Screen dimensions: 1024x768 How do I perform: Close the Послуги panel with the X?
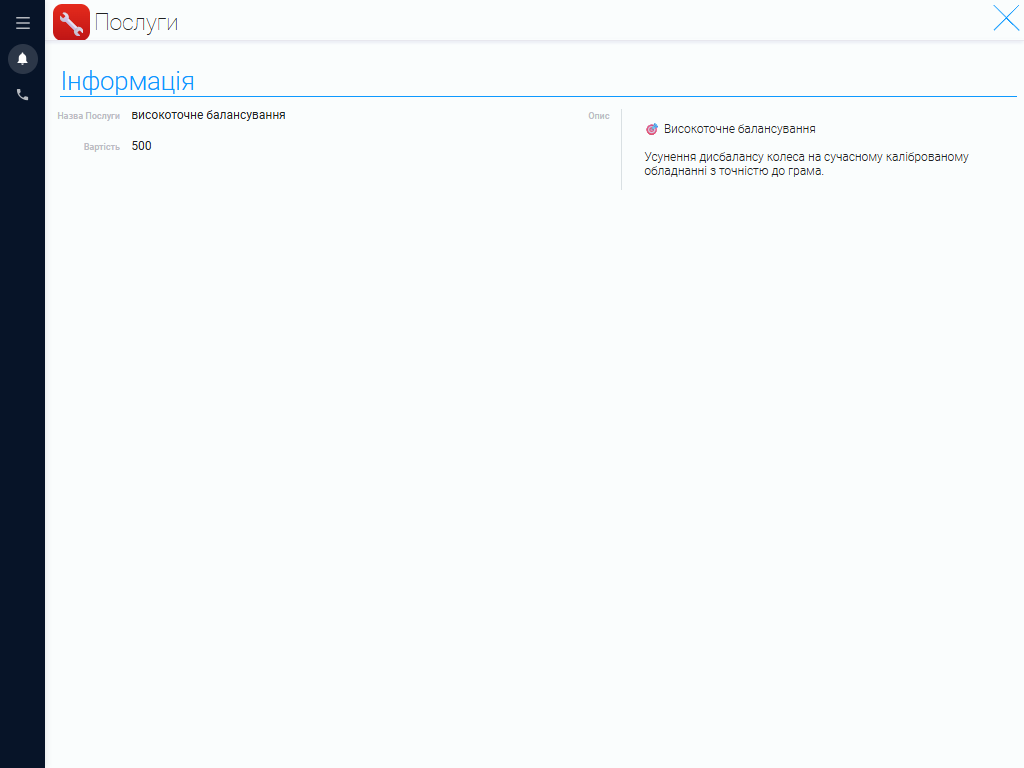[x=1006, y=18]
